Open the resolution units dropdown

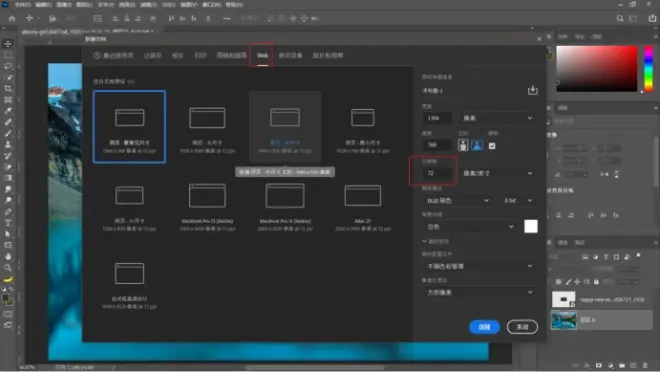pyautogui.click(x=498, y=173)
